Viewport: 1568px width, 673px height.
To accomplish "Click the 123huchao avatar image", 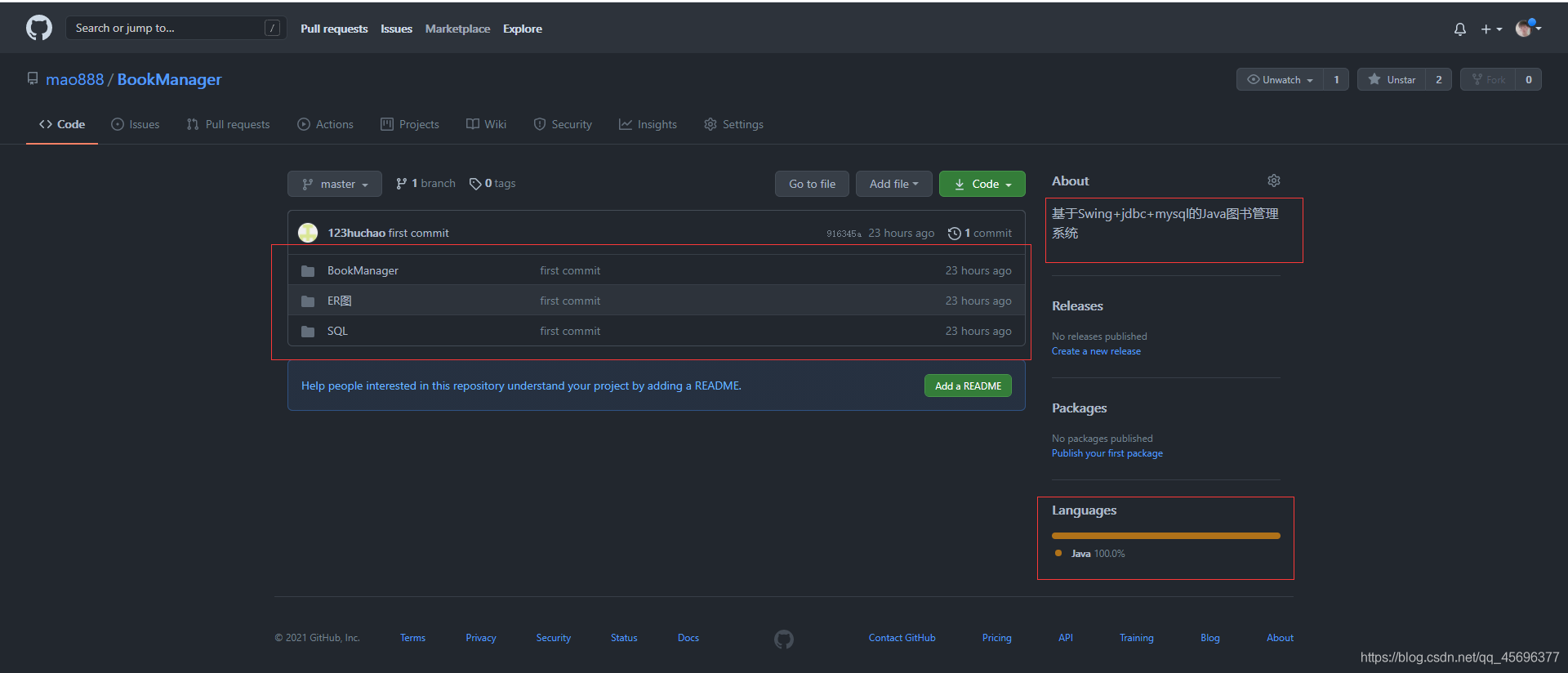I will [x=308, y=233].
